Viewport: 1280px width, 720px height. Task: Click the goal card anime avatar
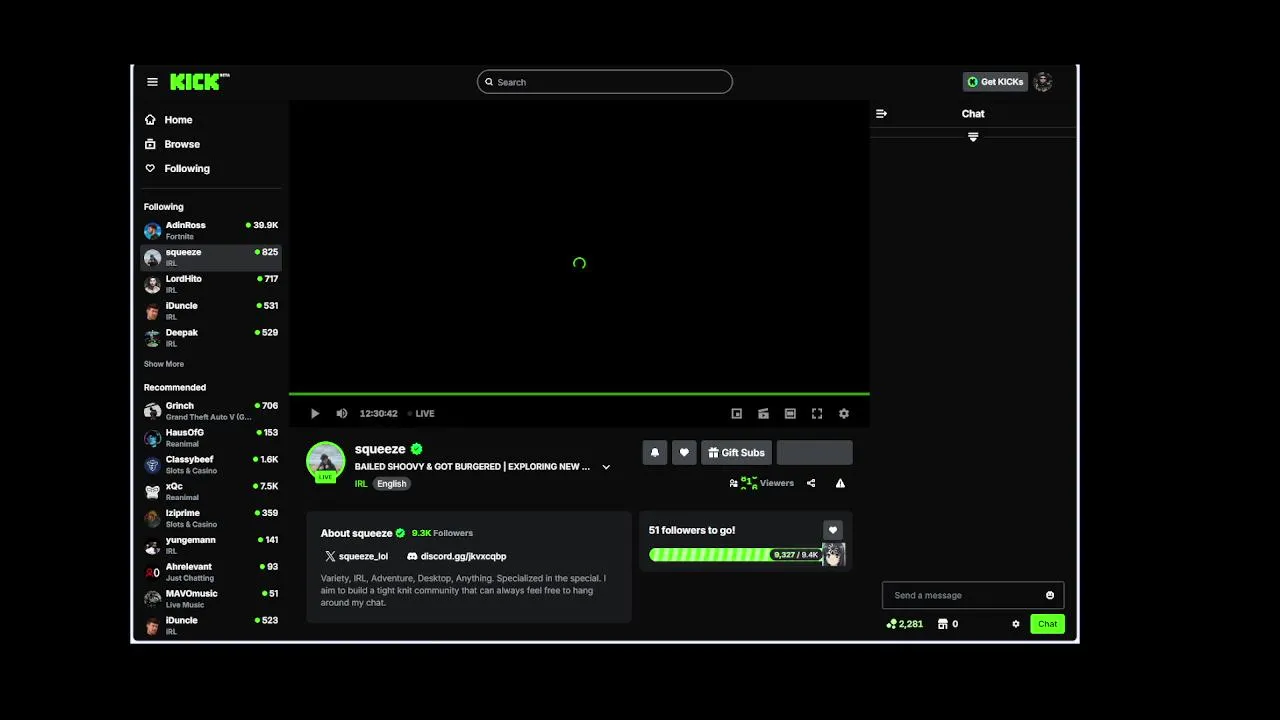[833, 554]
